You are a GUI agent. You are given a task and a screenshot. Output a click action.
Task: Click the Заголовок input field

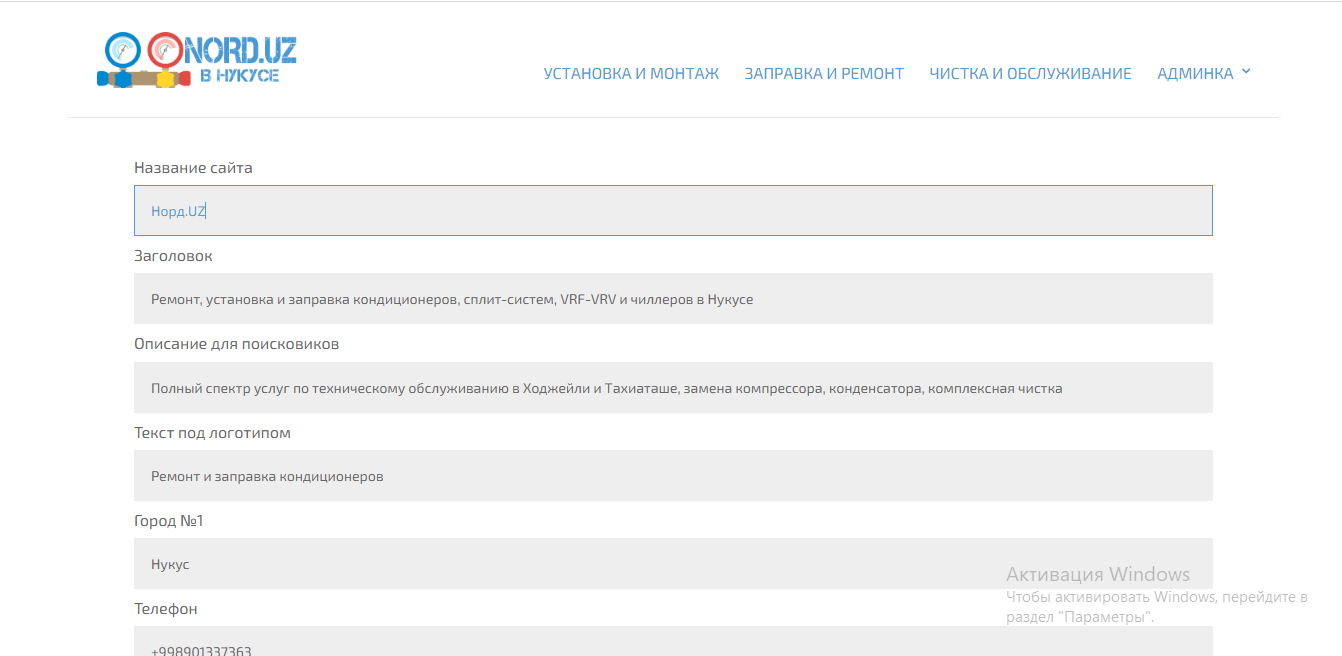[x=673, y=298]
